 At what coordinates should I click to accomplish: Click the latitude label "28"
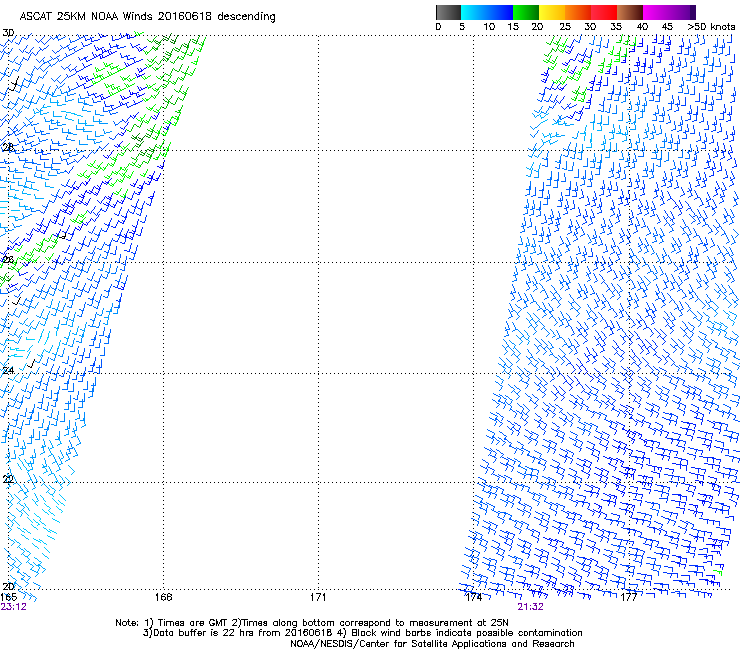(8, 147)
